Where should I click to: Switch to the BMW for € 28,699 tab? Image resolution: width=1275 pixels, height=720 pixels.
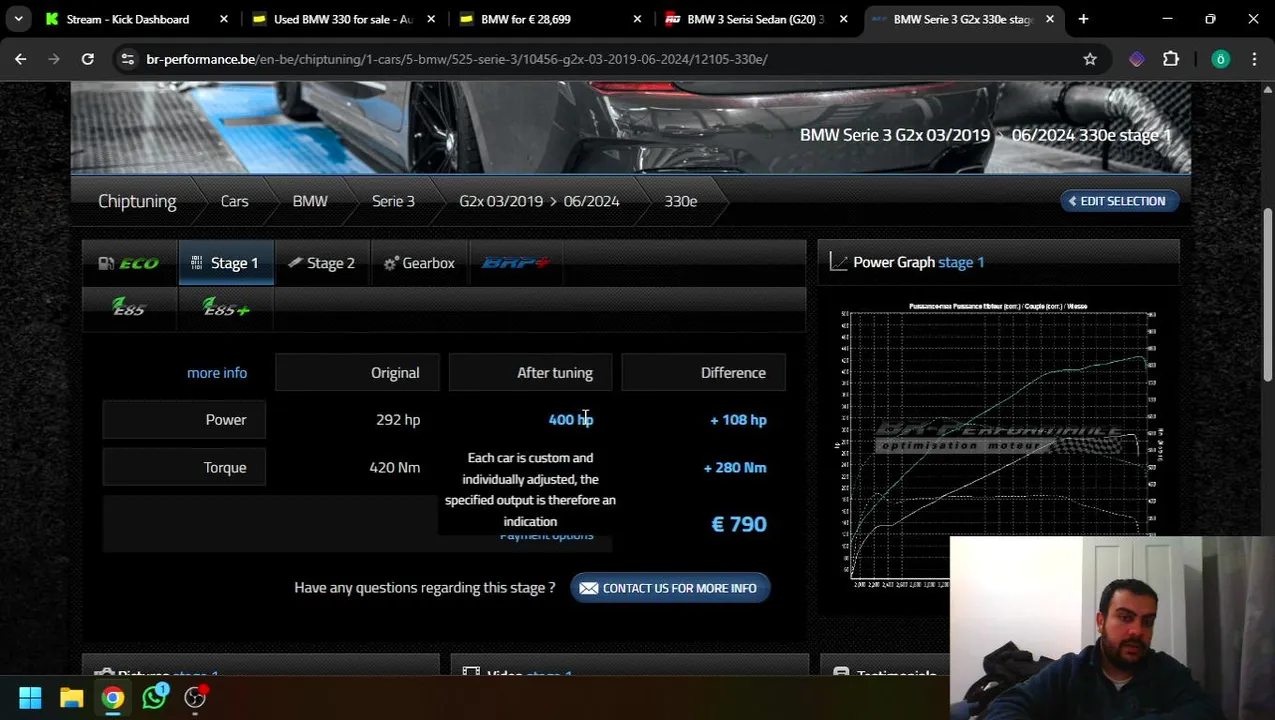tap(525, 19)
